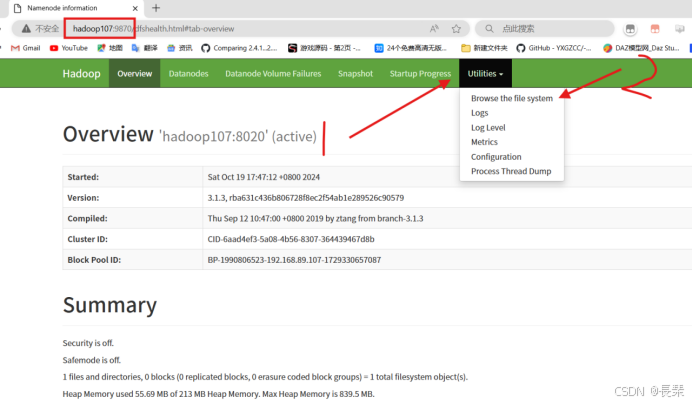
Task: Switch to the Datanodes tab
Action: pyautogui.click(x=188, y=74)
